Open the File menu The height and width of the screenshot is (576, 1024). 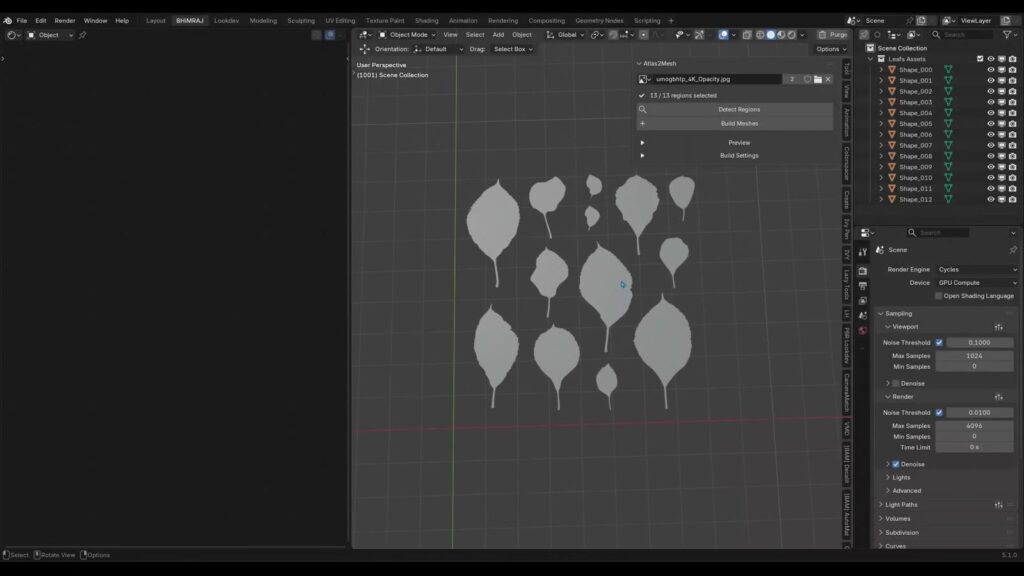point(22,21)
